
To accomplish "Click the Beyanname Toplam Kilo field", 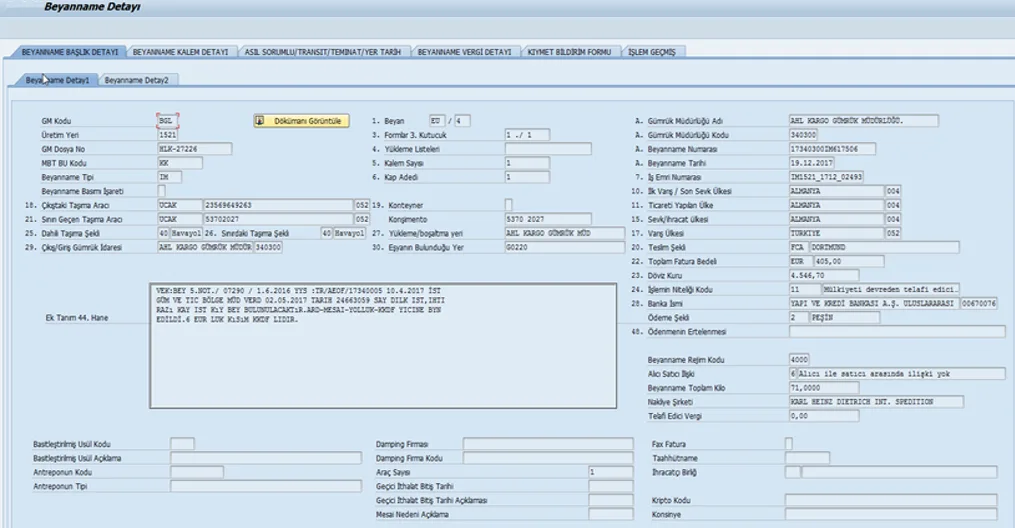I will pyautogui.click(x=824, y=388).
